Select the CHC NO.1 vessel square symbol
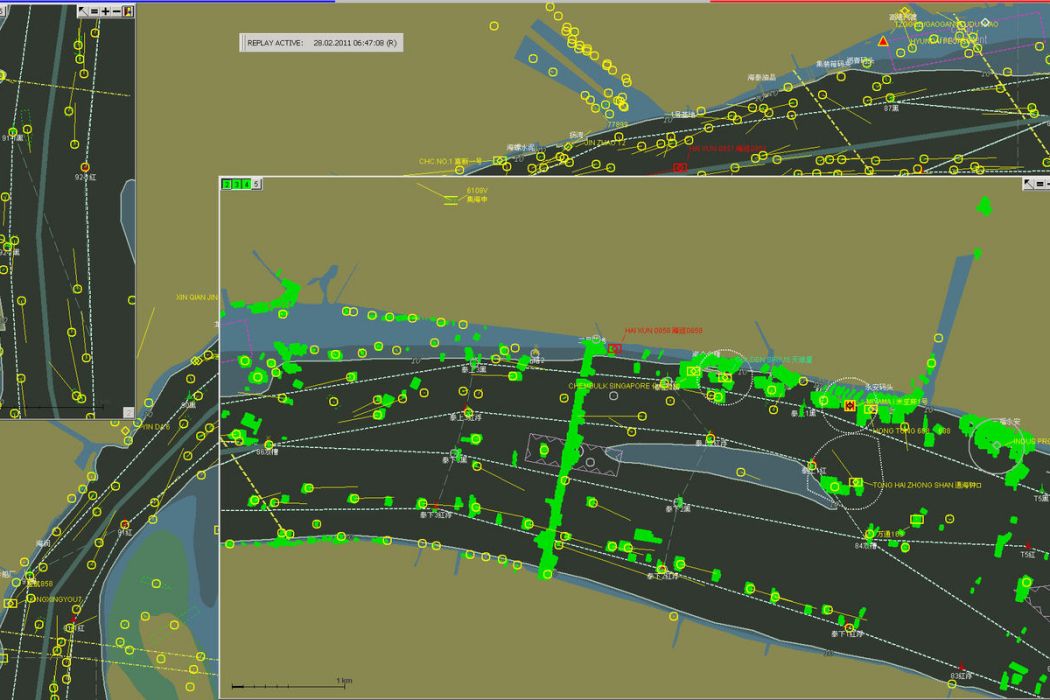1050x700 pixels. 499,160
